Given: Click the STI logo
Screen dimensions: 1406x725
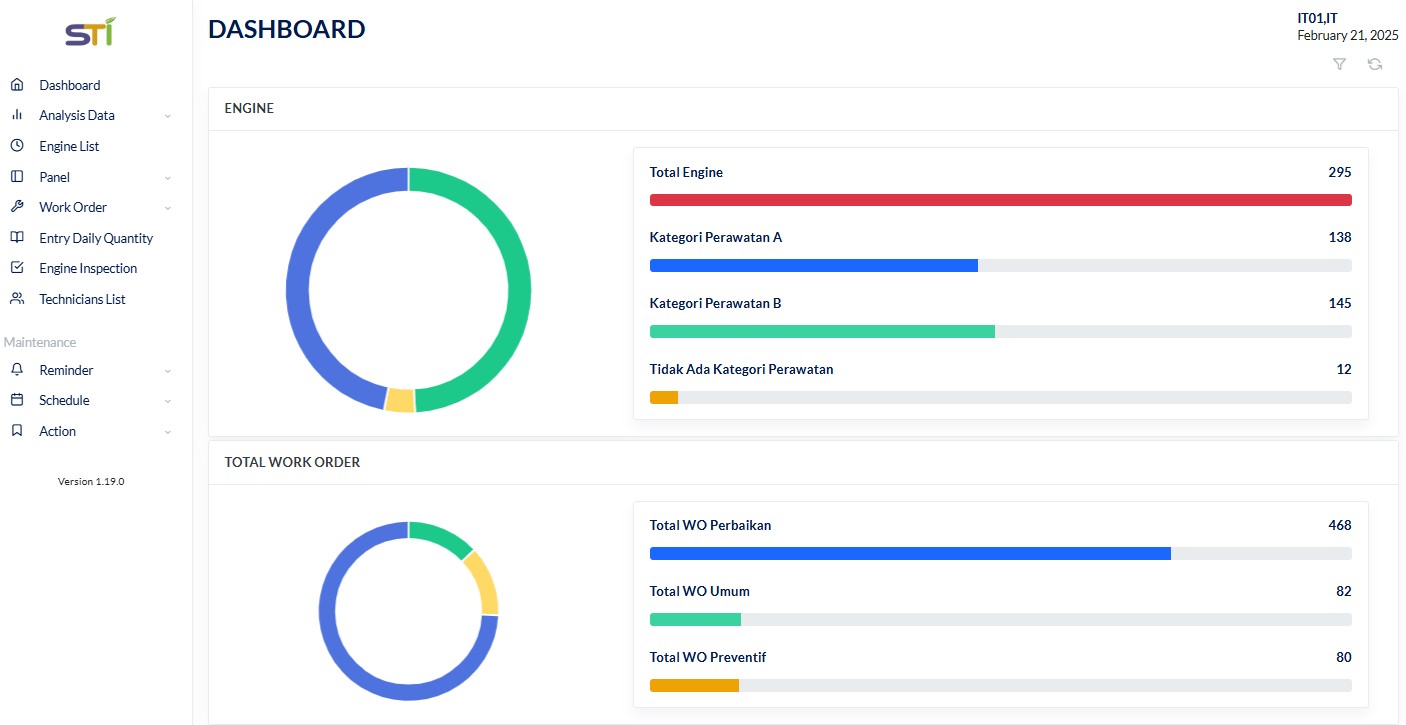Looking at the screenshot, I should coord(90,32).
